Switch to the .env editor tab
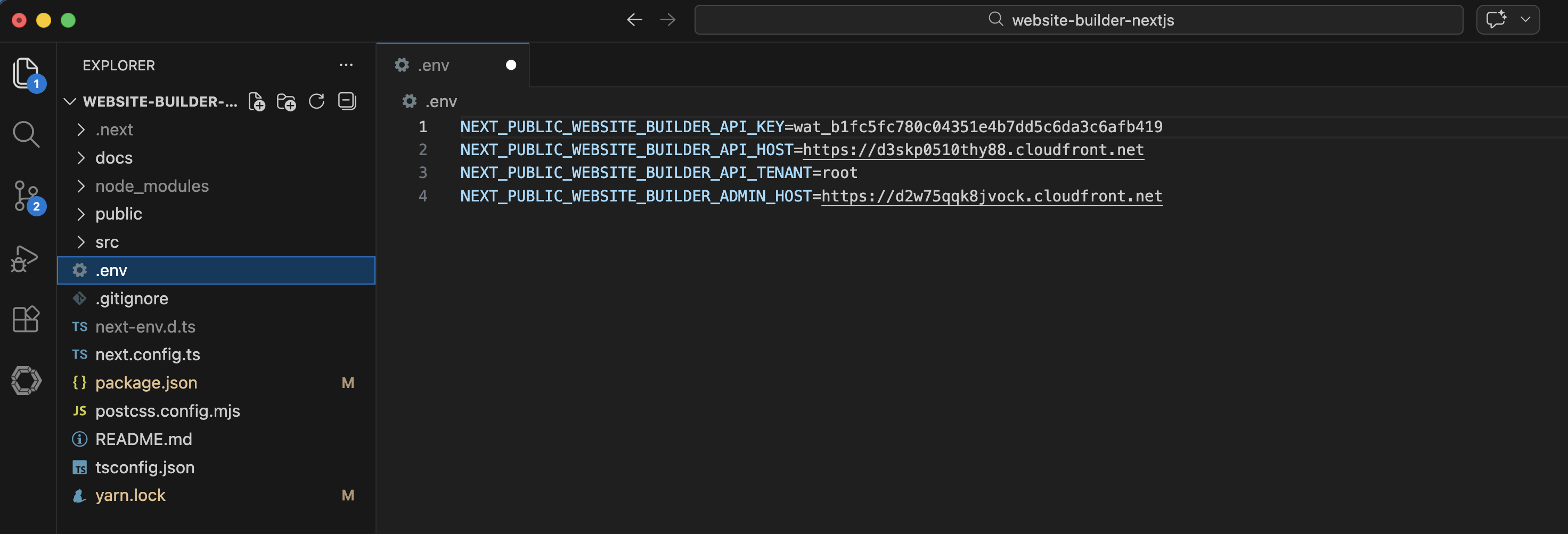Screen dimensions: 1568x534 point(434,64)
